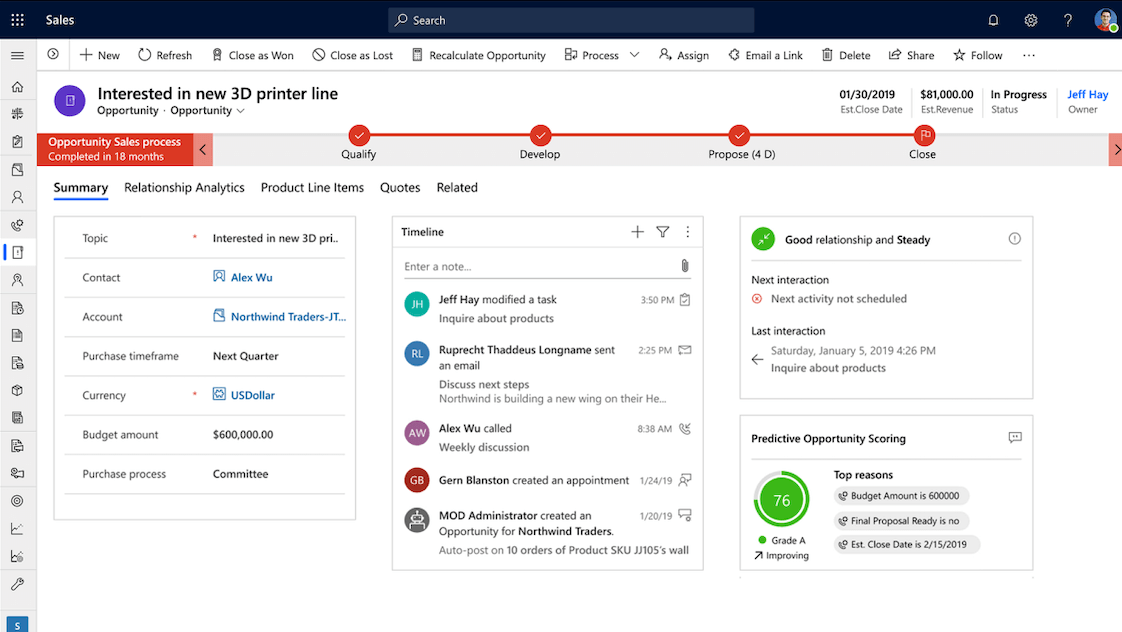
Task: Select the Develop stage
Action: pos(540,135)
